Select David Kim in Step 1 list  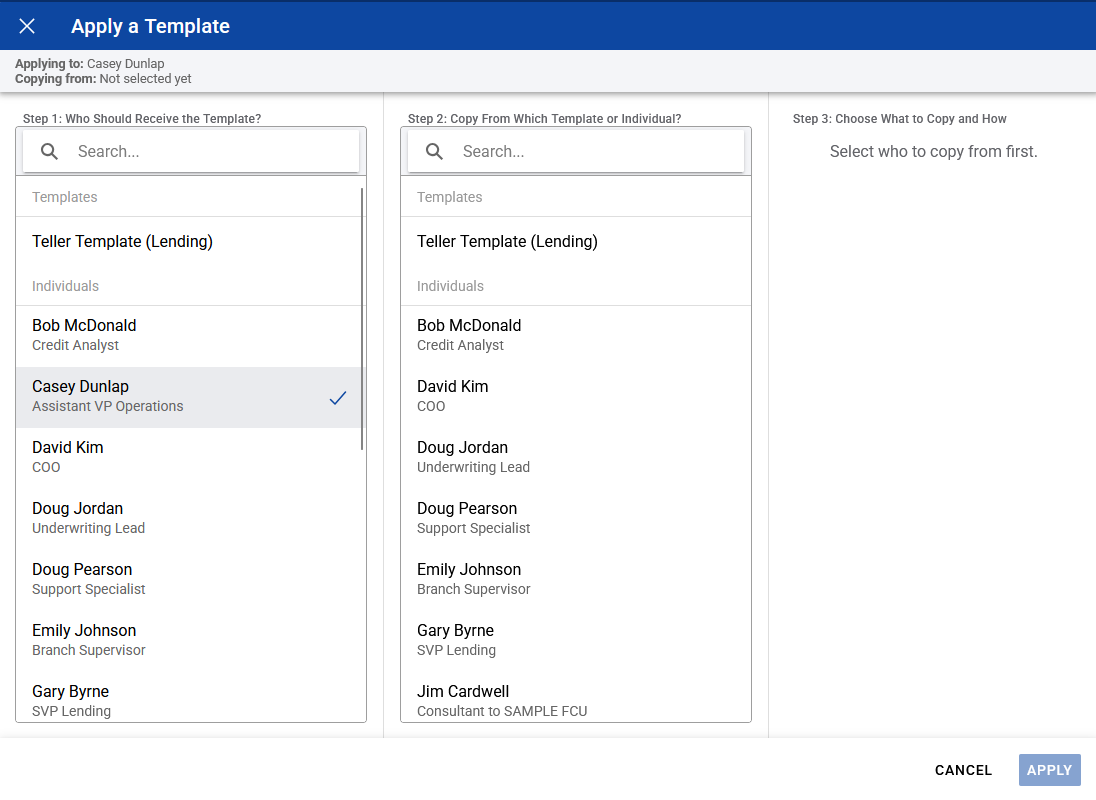point(189,458)
